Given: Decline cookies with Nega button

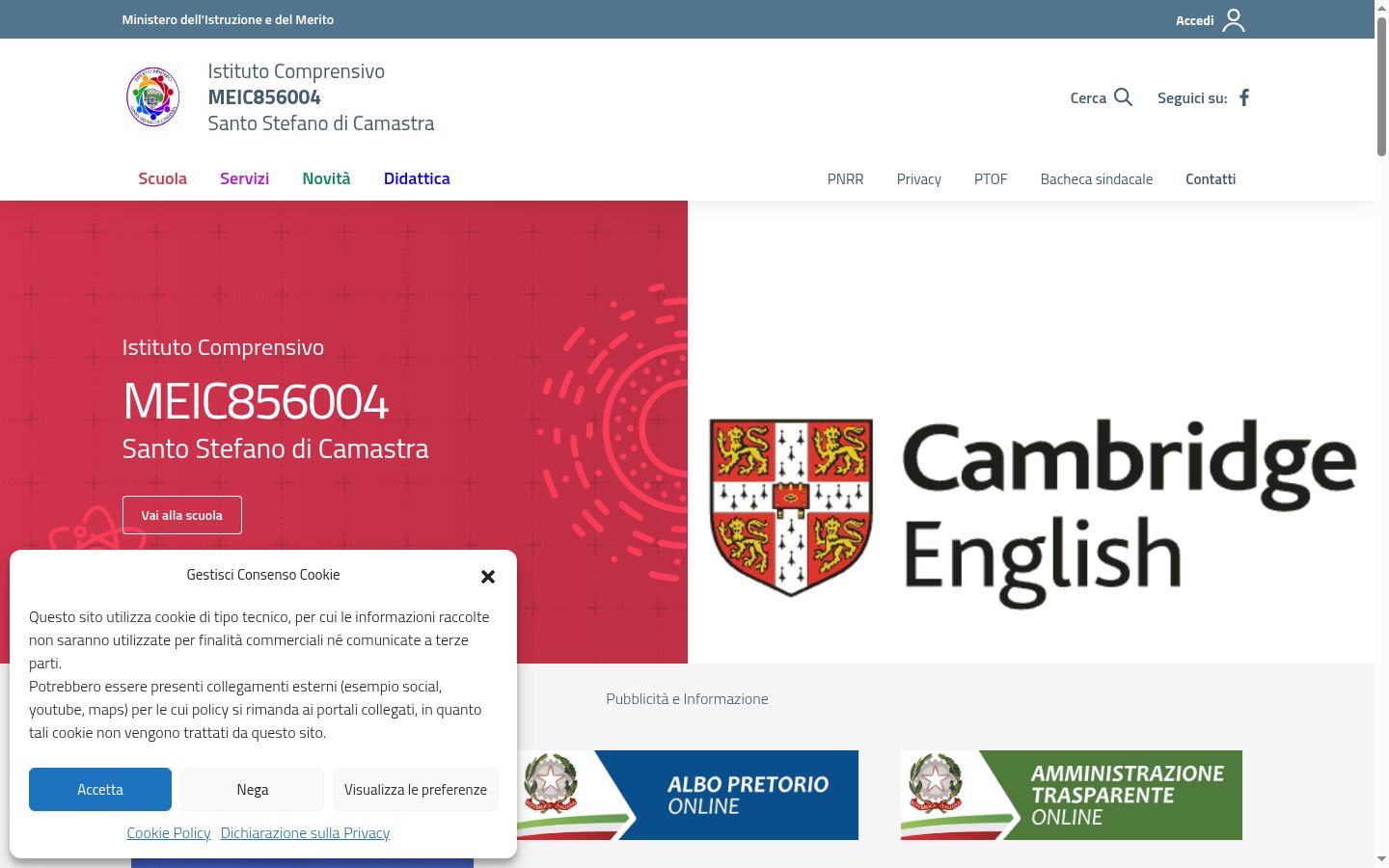Looking at the screenshot, I should pyautogui.click(x=253, y=789).
